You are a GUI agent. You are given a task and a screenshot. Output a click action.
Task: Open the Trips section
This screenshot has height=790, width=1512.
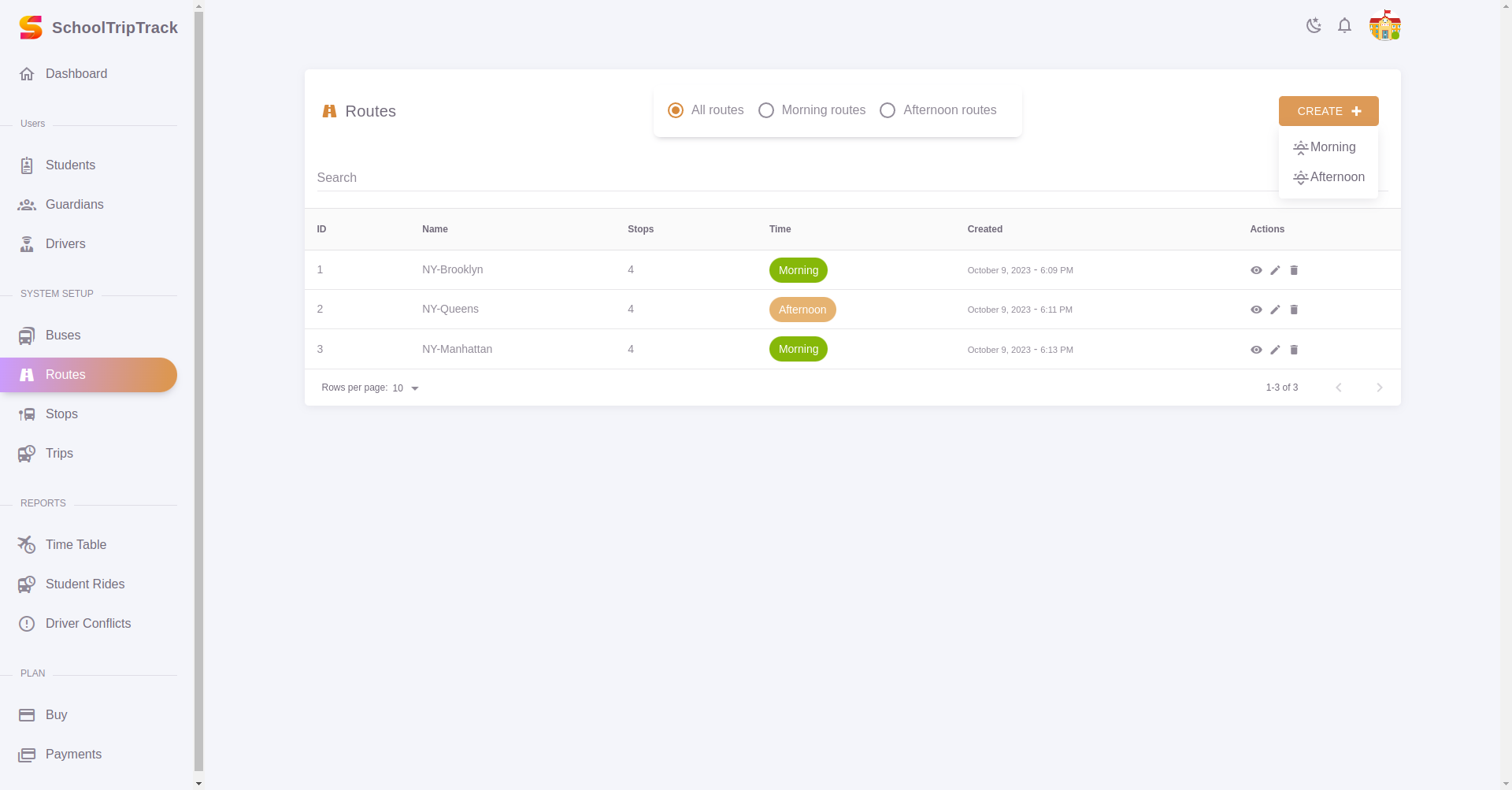pos(60,453)
